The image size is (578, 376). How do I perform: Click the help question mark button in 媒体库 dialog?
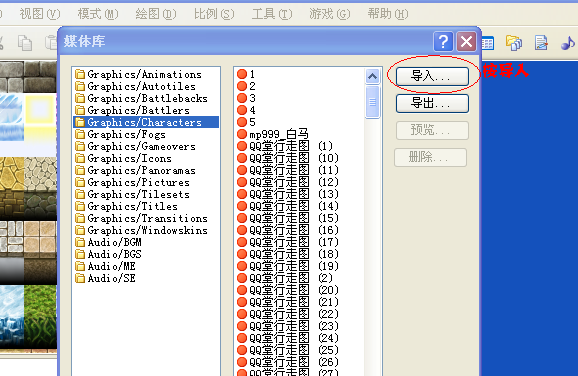click(443, 42)
